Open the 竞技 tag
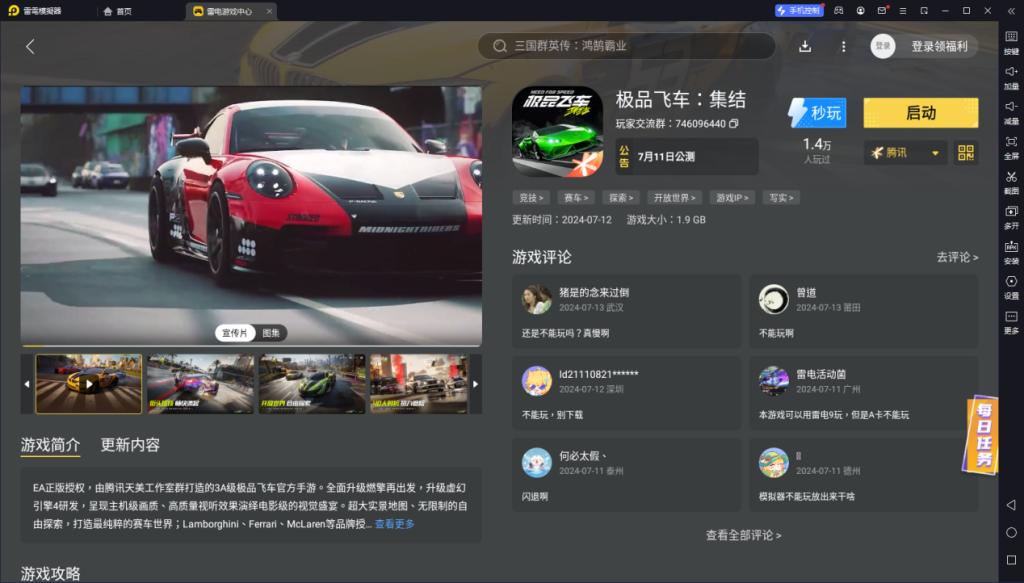This screenshot has height=583, width=1024. pyautogui.click(x=531, y=198)
